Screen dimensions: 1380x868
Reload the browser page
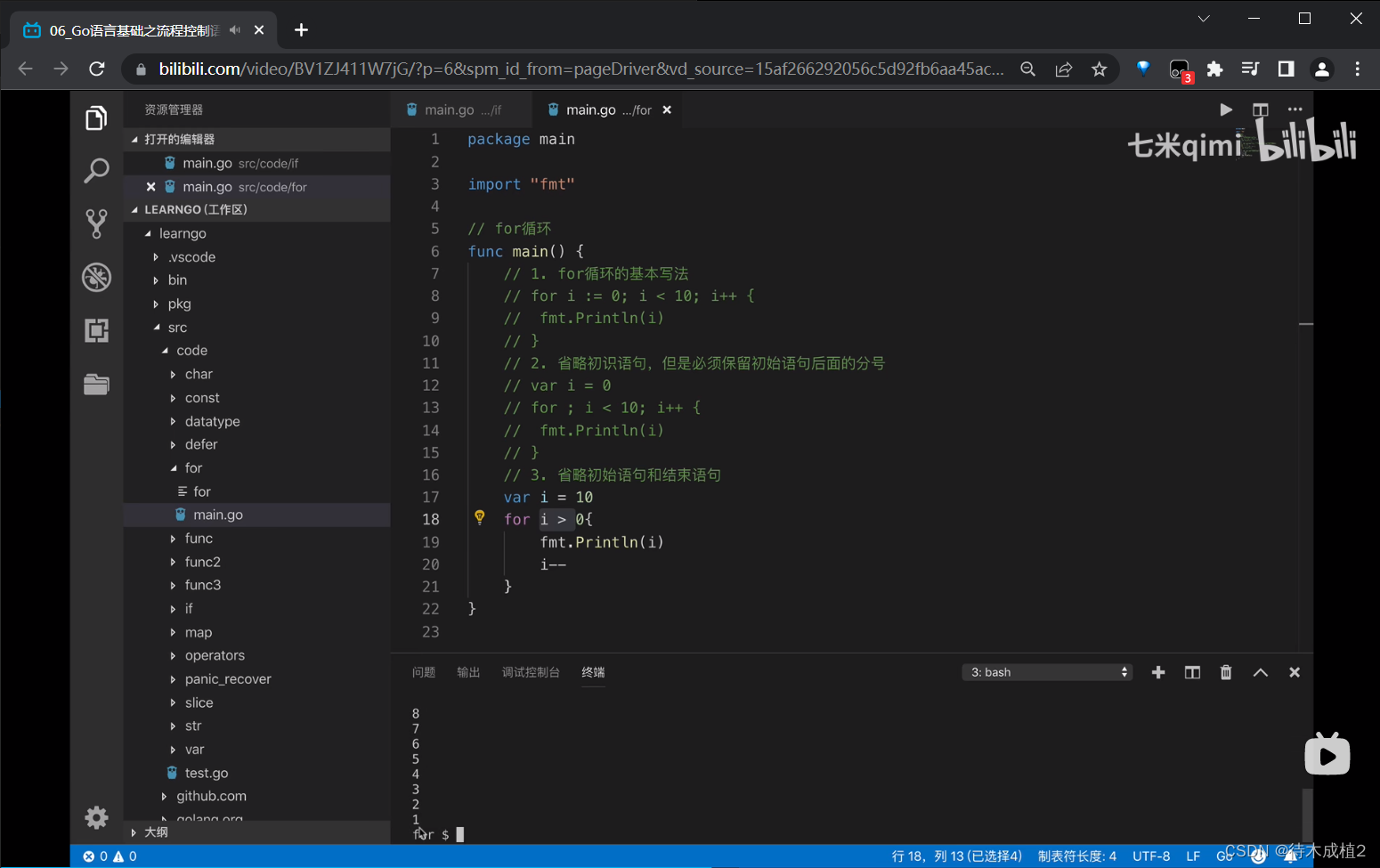(x=97, y=69)
